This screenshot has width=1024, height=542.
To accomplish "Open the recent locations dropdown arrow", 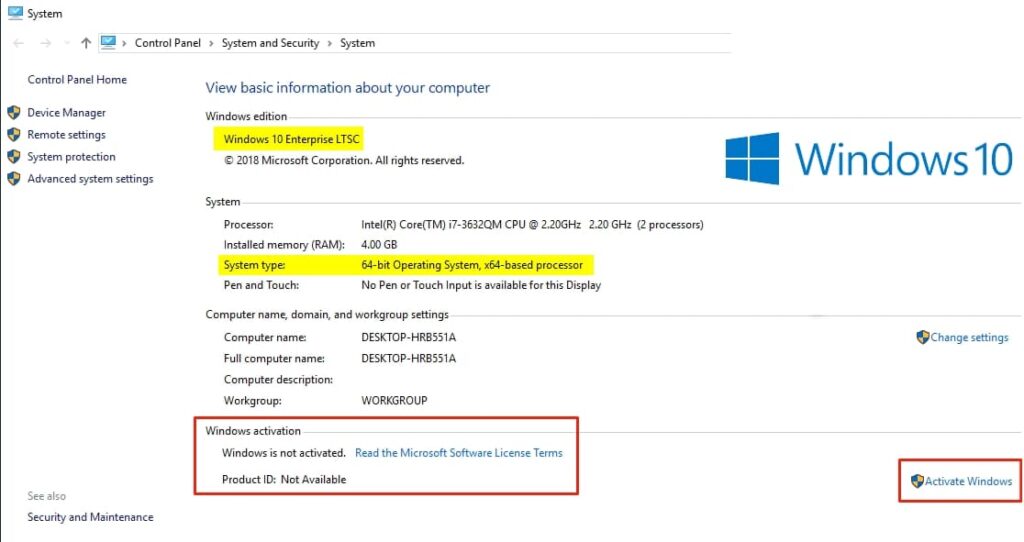I will [x=67, y=44].
